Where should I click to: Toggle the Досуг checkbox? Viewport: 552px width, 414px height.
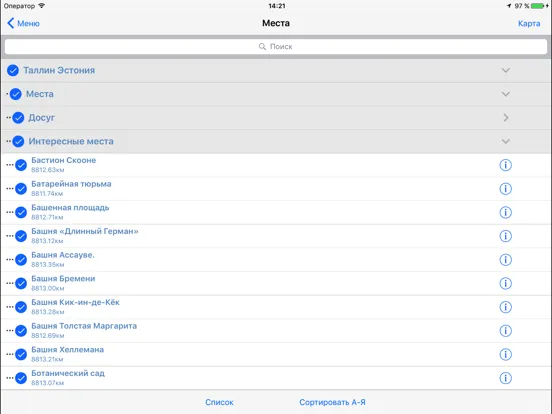[x=18, y=118]
